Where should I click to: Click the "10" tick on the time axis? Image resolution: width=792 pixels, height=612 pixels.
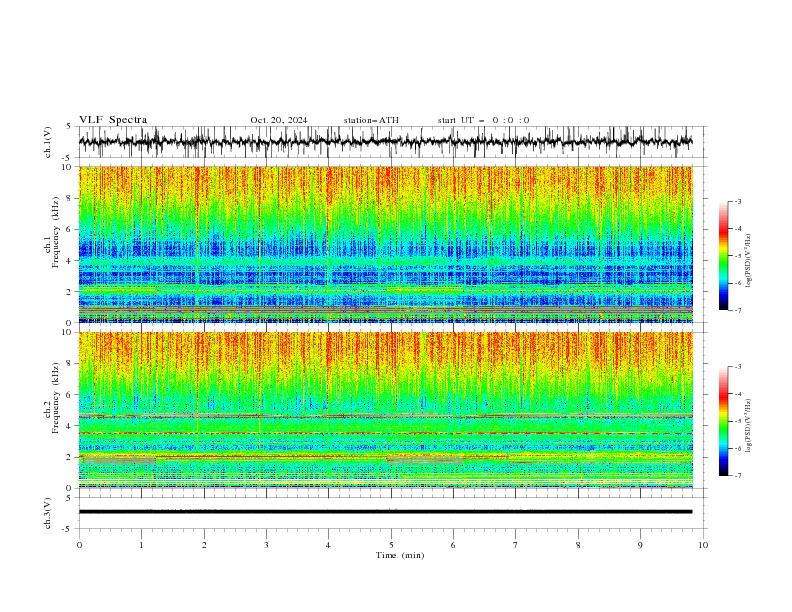(x=703, y=545)
